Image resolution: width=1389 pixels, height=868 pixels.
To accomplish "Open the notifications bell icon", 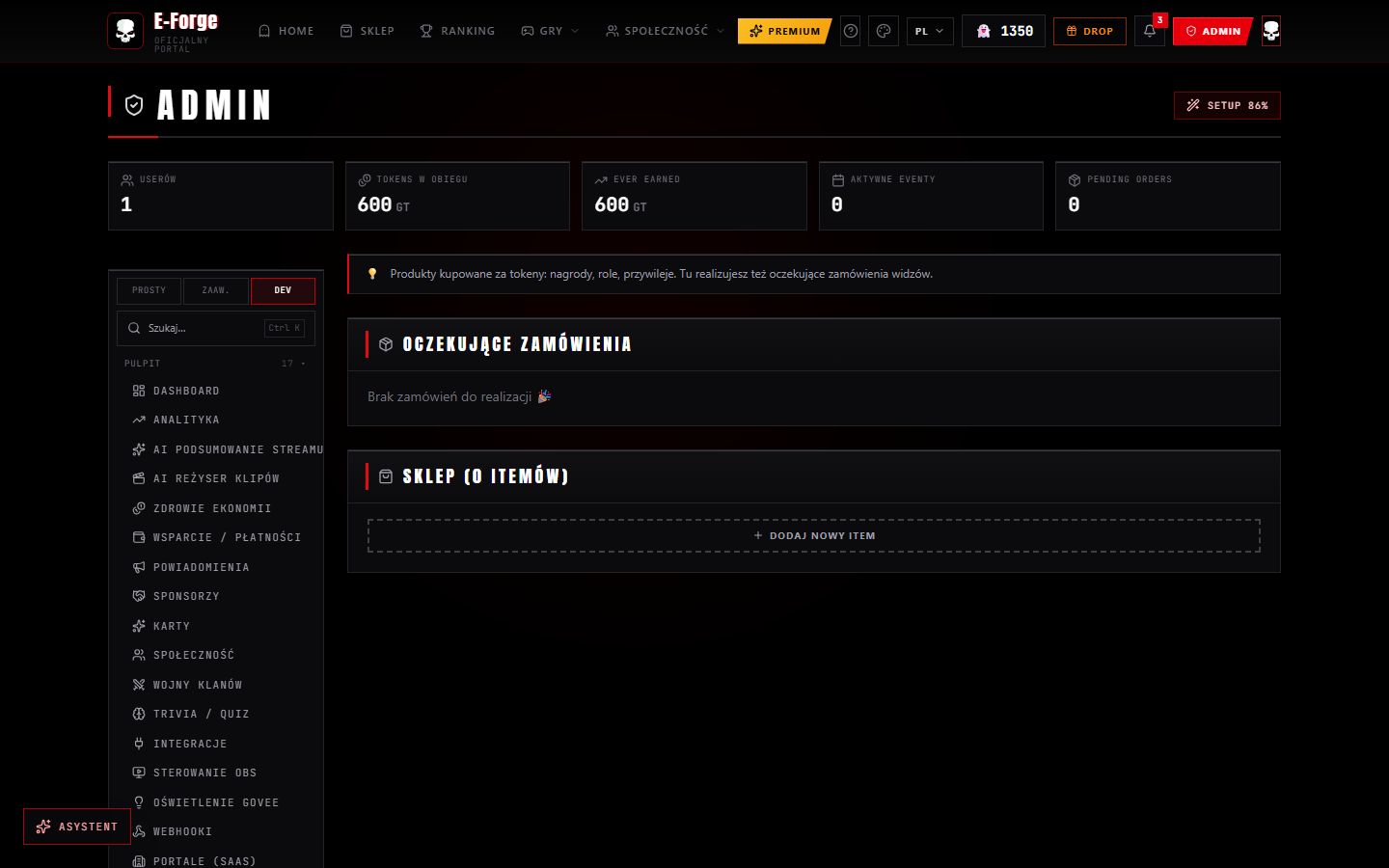I will tap(1150, 31).
